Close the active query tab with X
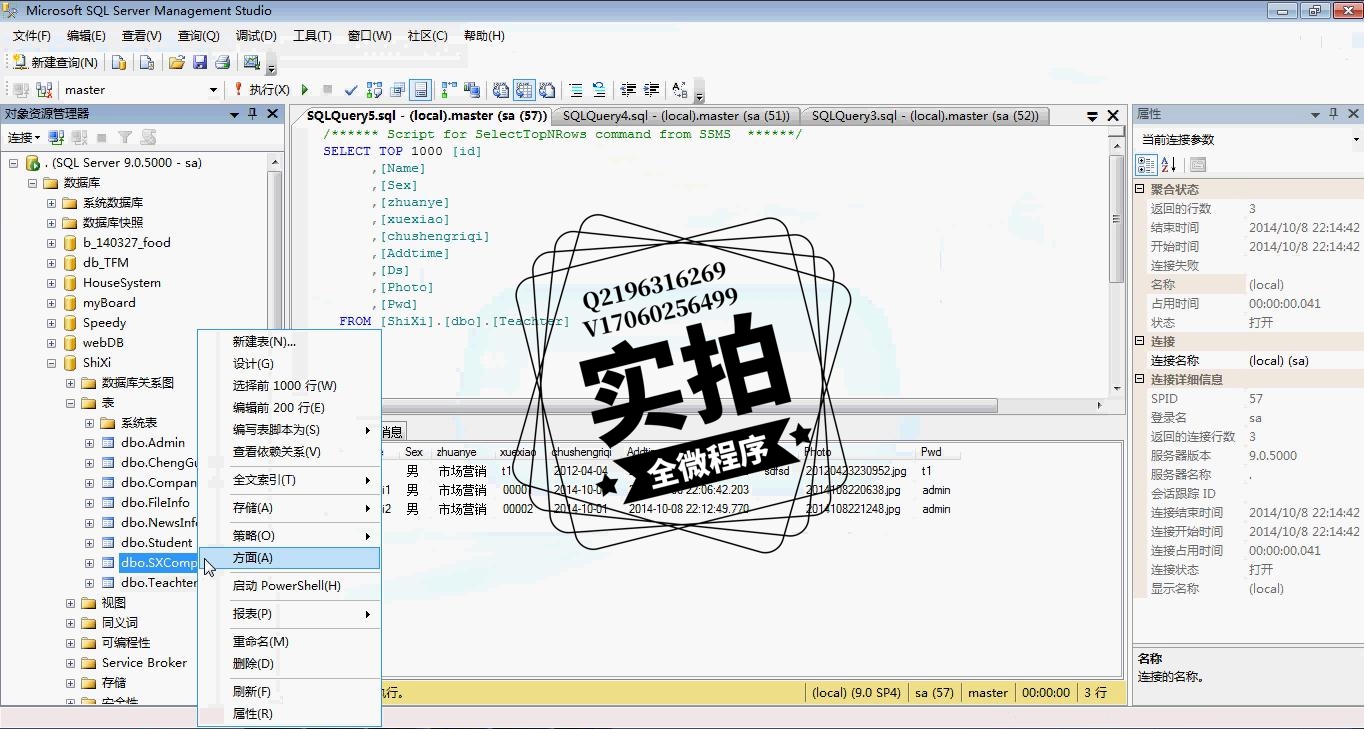 (x=1113, y=116)
